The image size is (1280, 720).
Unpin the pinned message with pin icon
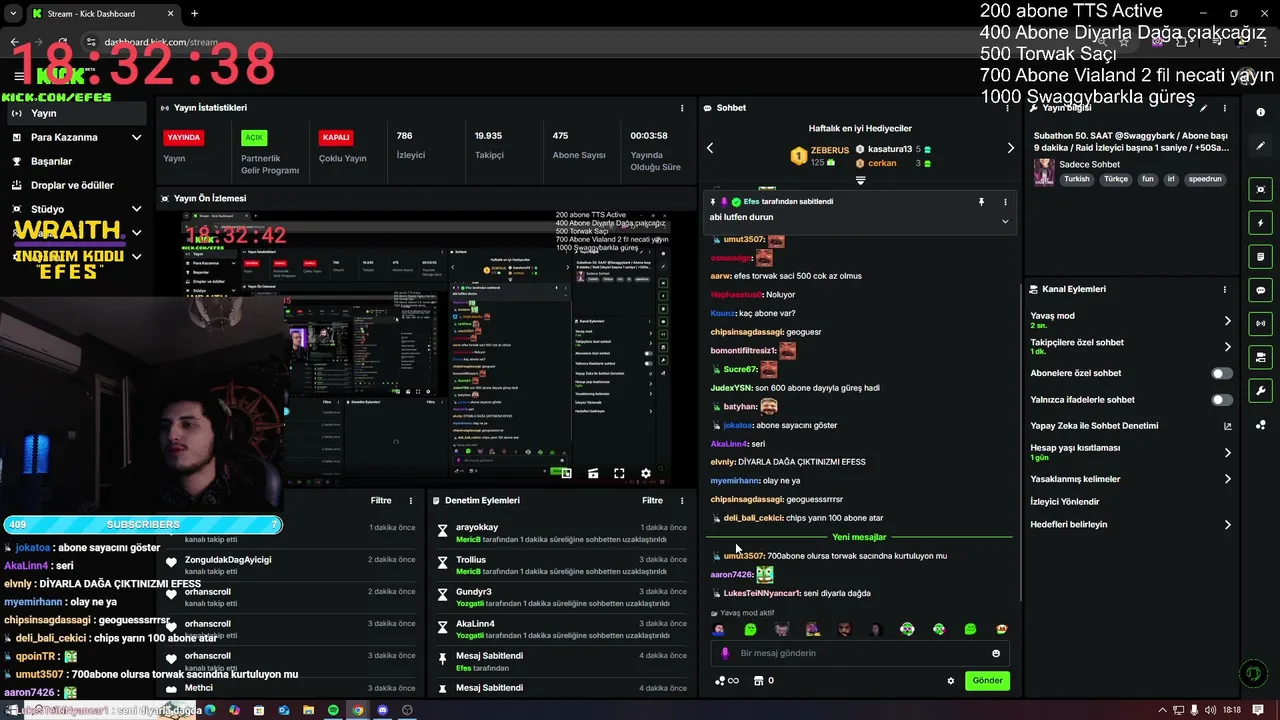click(x=981, y=202)
